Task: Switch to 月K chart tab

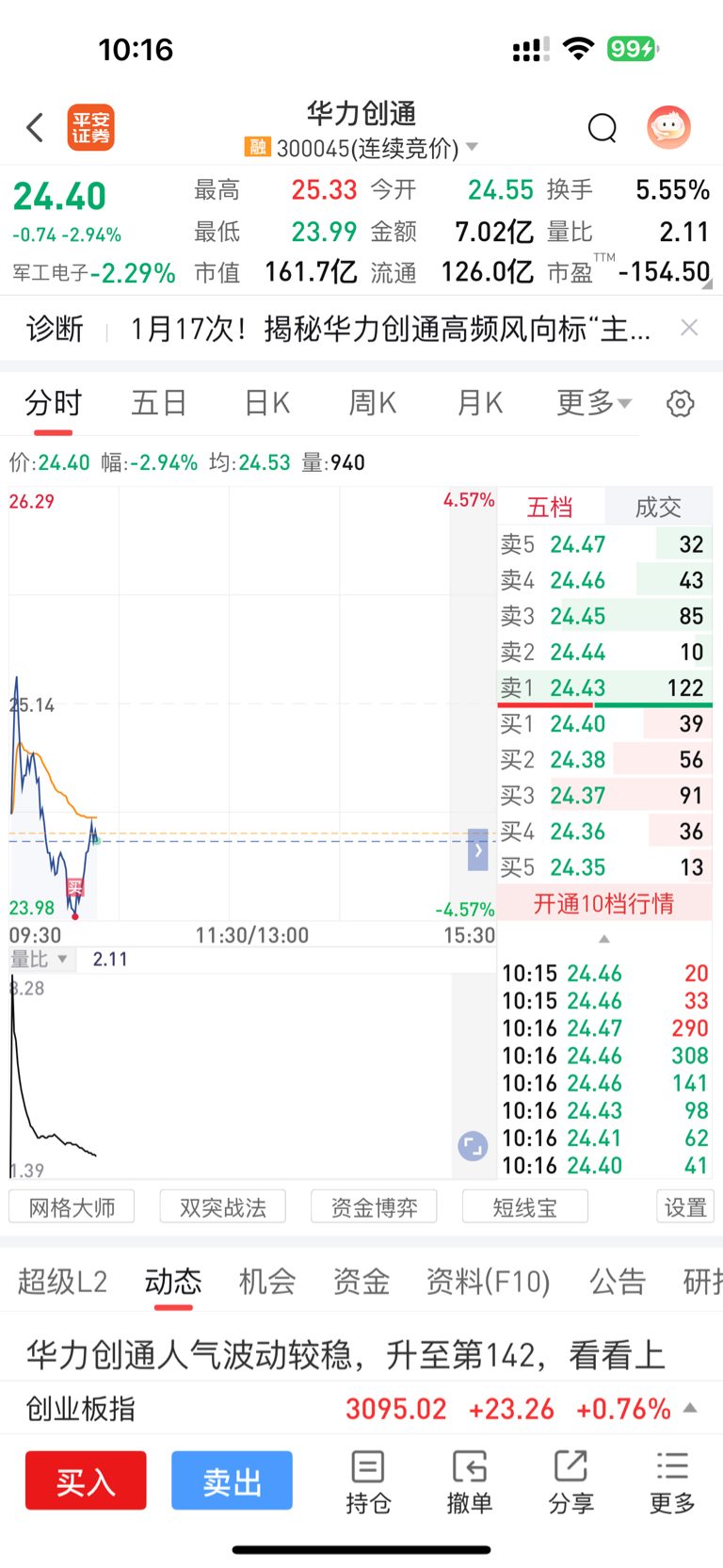Action: tap(479, 403)
